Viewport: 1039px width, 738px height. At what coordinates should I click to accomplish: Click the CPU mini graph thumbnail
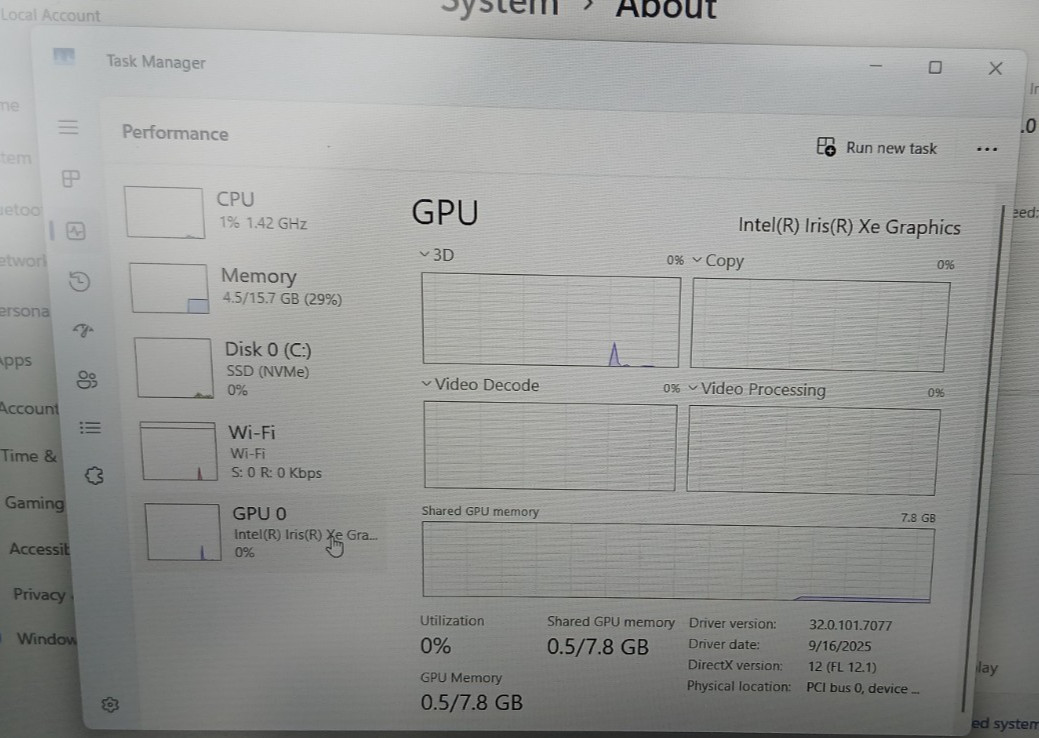click(x=164, y=213)
